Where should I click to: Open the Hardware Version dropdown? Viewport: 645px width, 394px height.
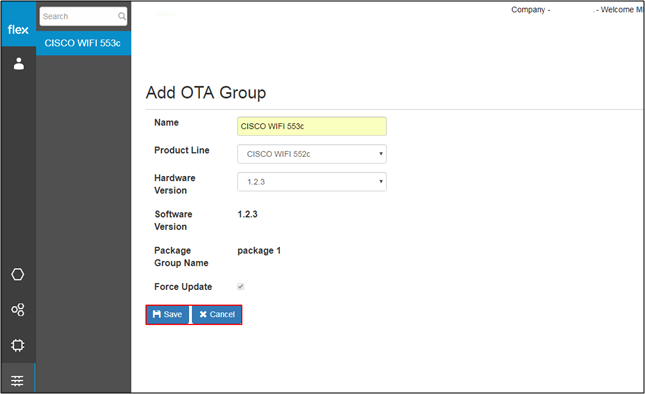[x=312, y=182]
